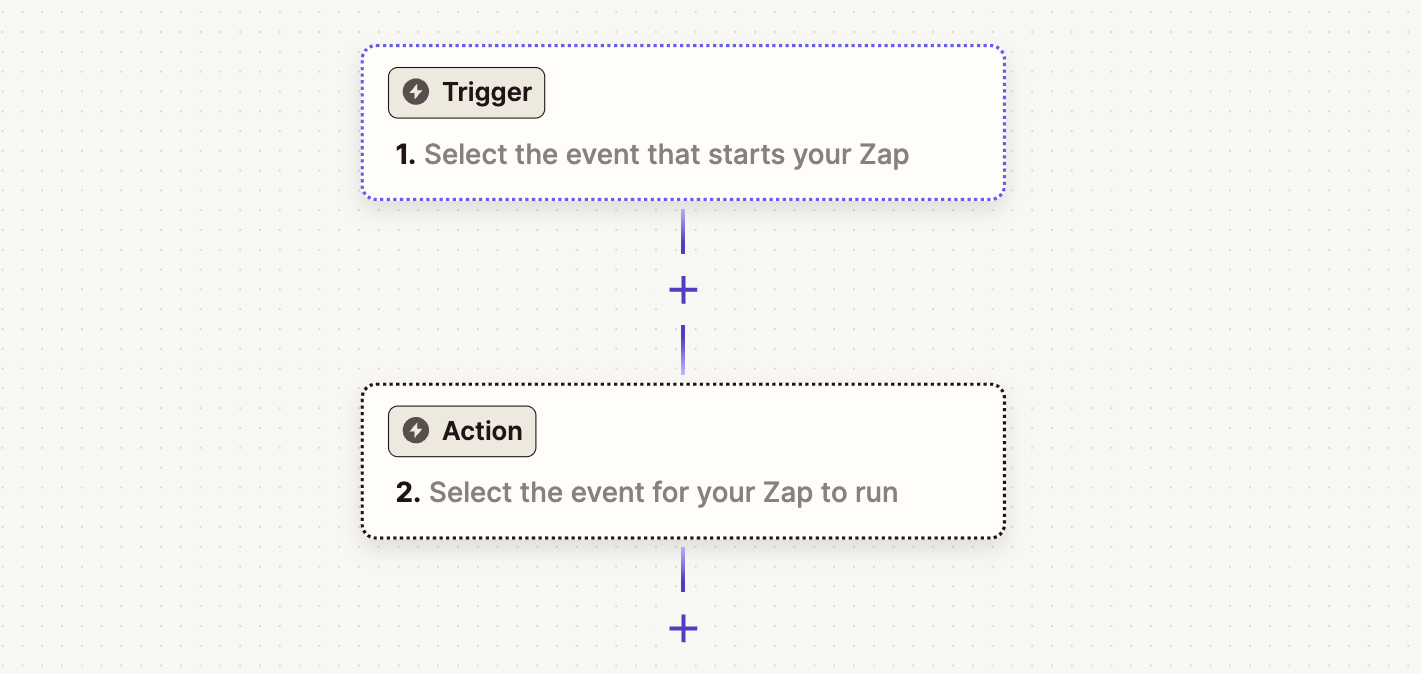Screen dimensions: 1422x674
Task: Add a step below the Action card
Action: click(x=683, y=628)
